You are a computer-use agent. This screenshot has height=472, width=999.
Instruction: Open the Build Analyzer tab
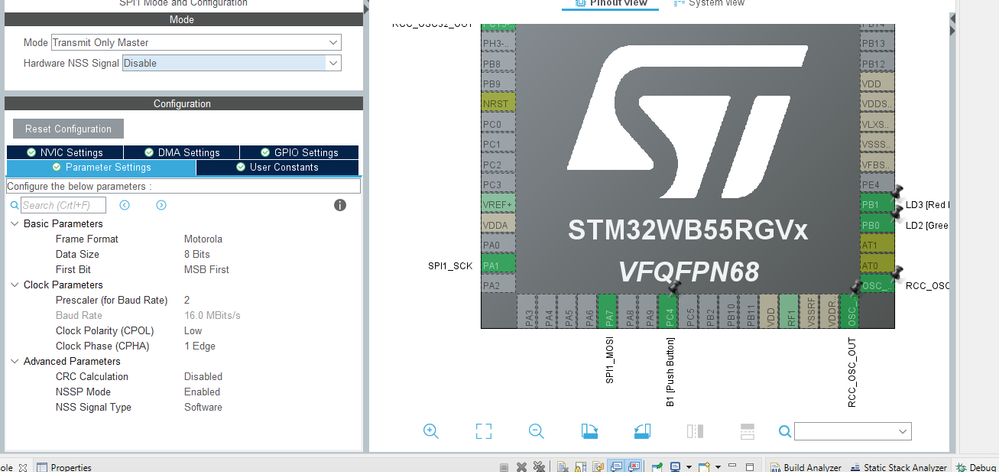click(806, 467)
